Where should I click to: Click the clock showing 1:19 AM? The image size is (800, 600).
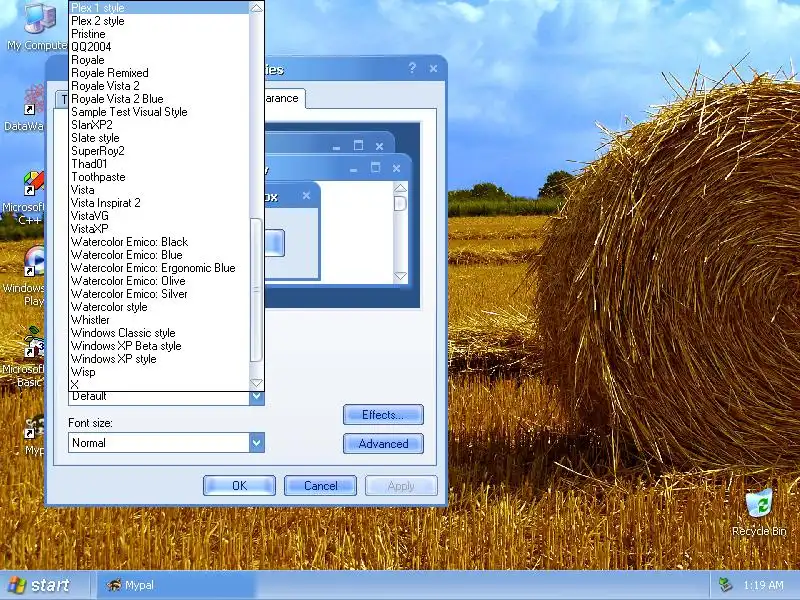[x=763, y=585]
